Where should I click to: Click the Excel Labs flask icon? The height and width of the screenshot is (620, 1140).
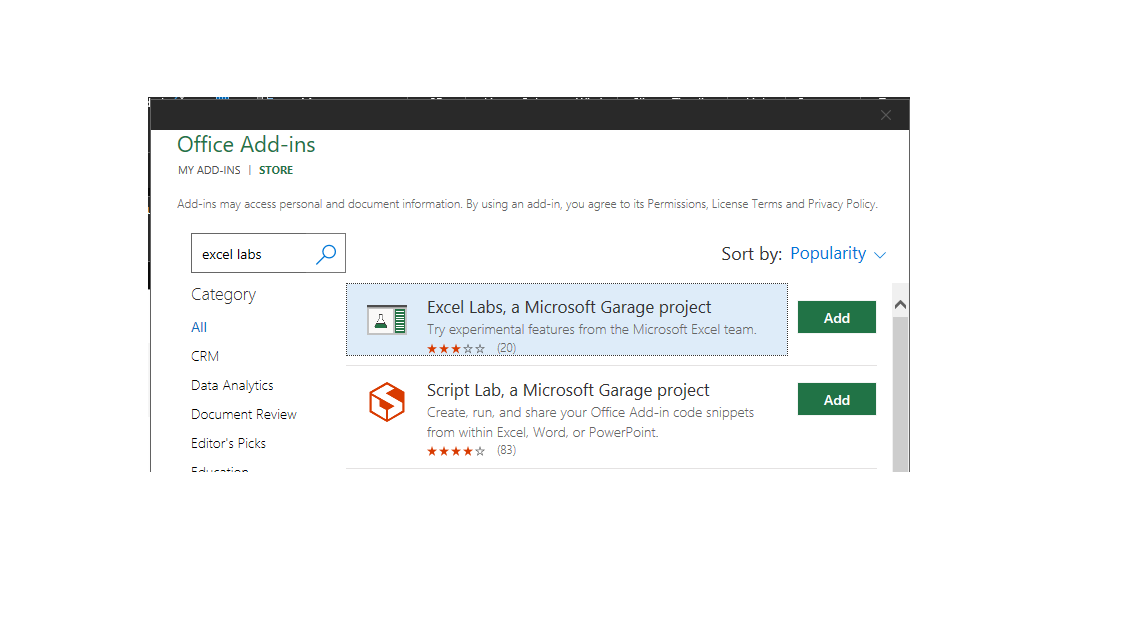coord(386,322)
